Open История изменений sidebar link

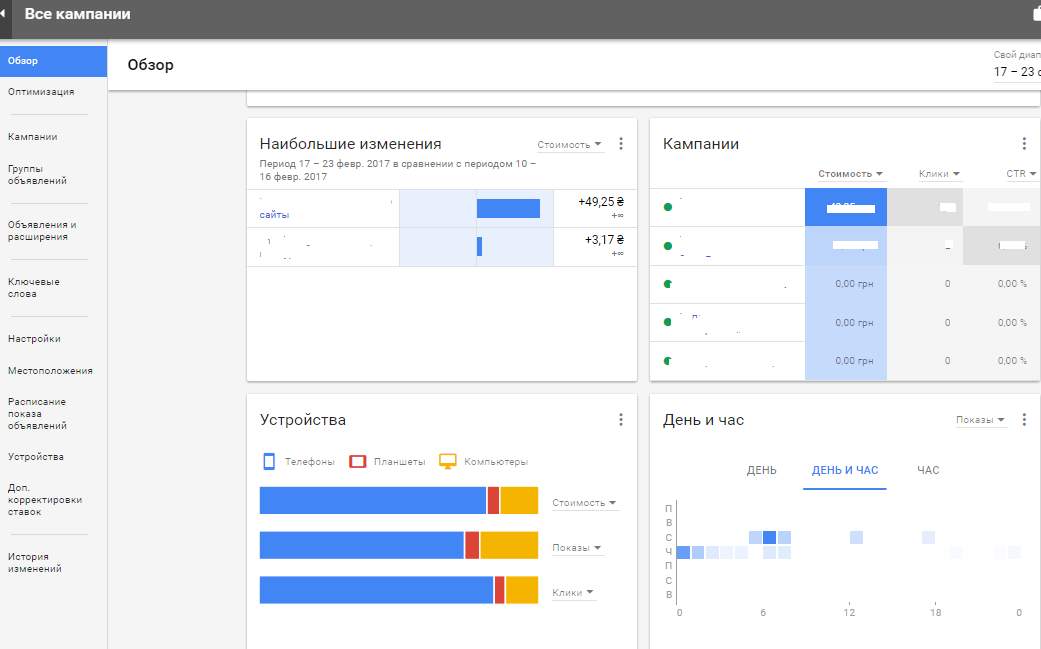(x=35, y=563)
